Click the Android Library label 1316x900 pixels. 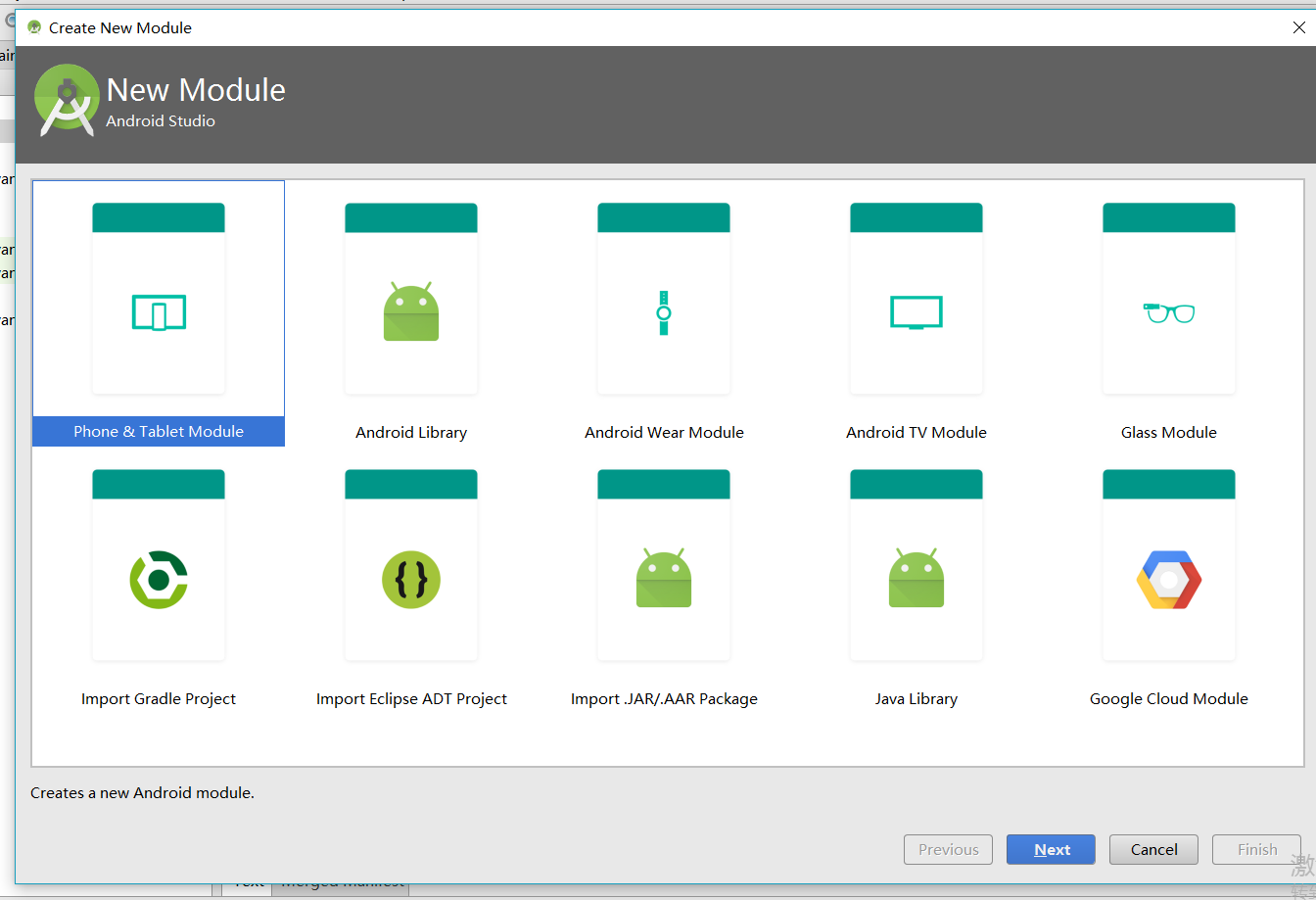[411, 433]
